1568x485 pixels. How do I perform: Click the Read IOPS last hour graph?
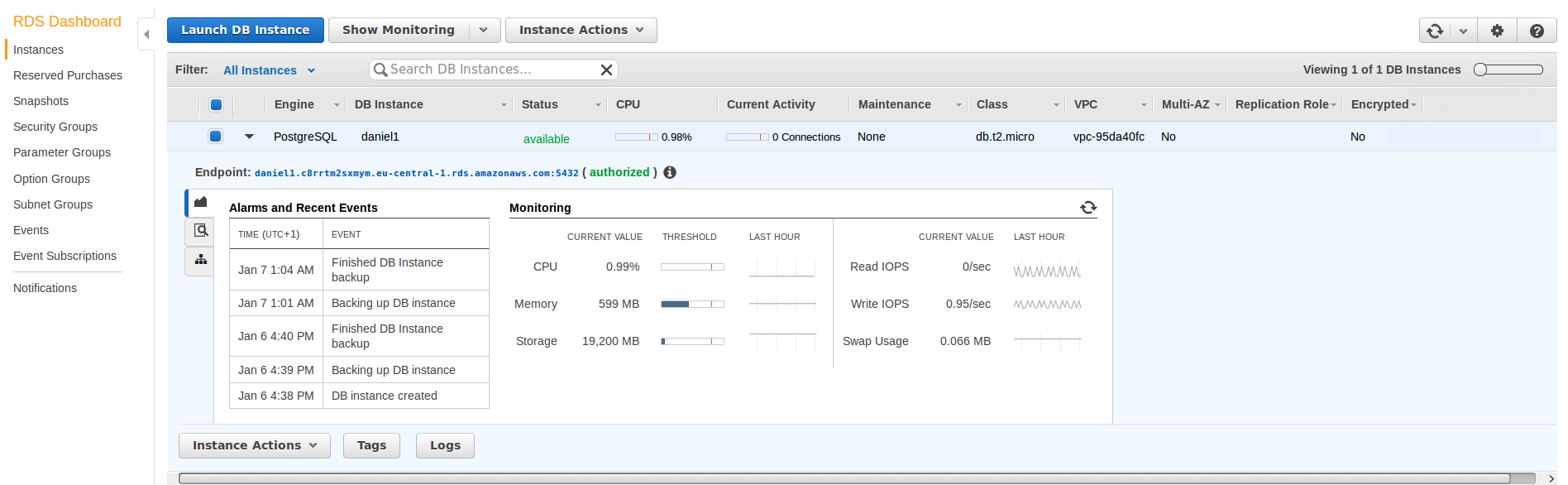coord(1047,270)
